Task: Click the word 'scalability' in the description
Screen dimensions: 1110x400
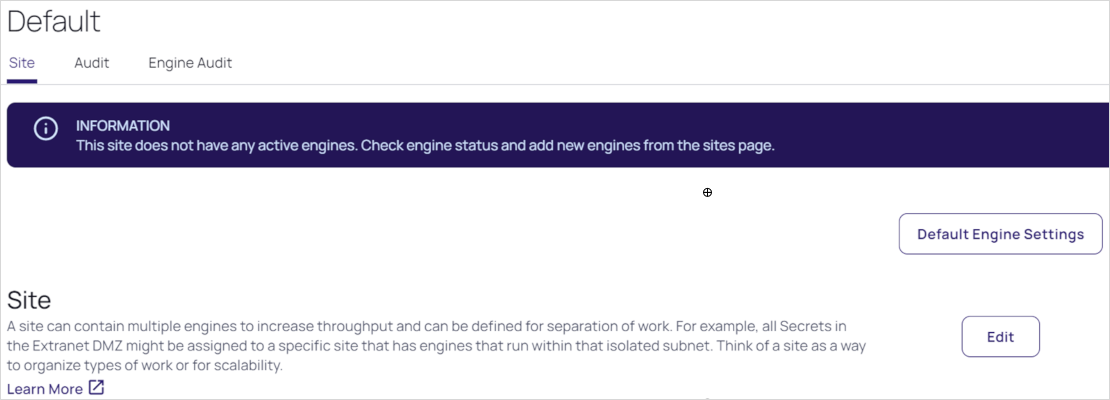Action: [243, 365]
